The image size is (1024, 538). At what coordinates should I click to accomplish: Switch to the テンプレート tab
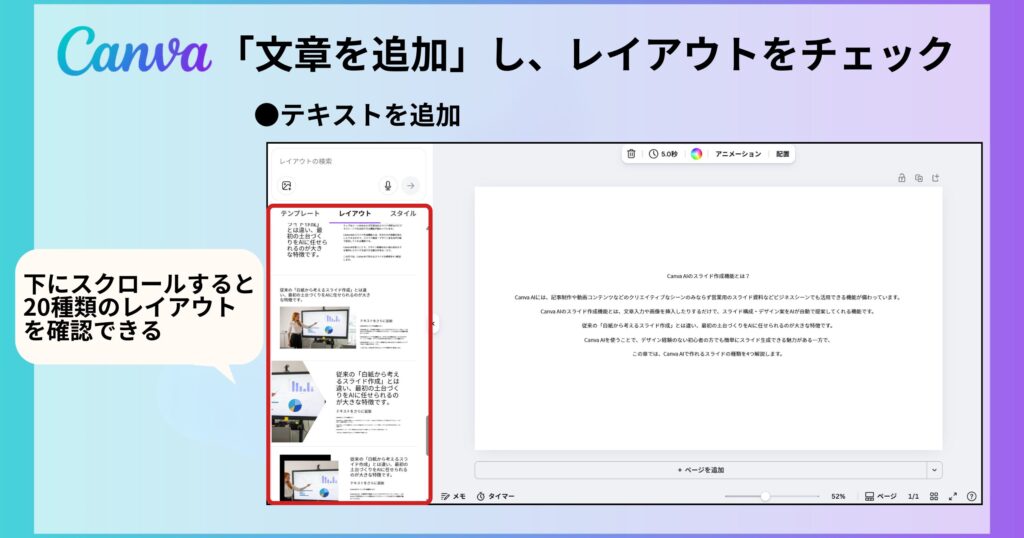pos(300,213)
